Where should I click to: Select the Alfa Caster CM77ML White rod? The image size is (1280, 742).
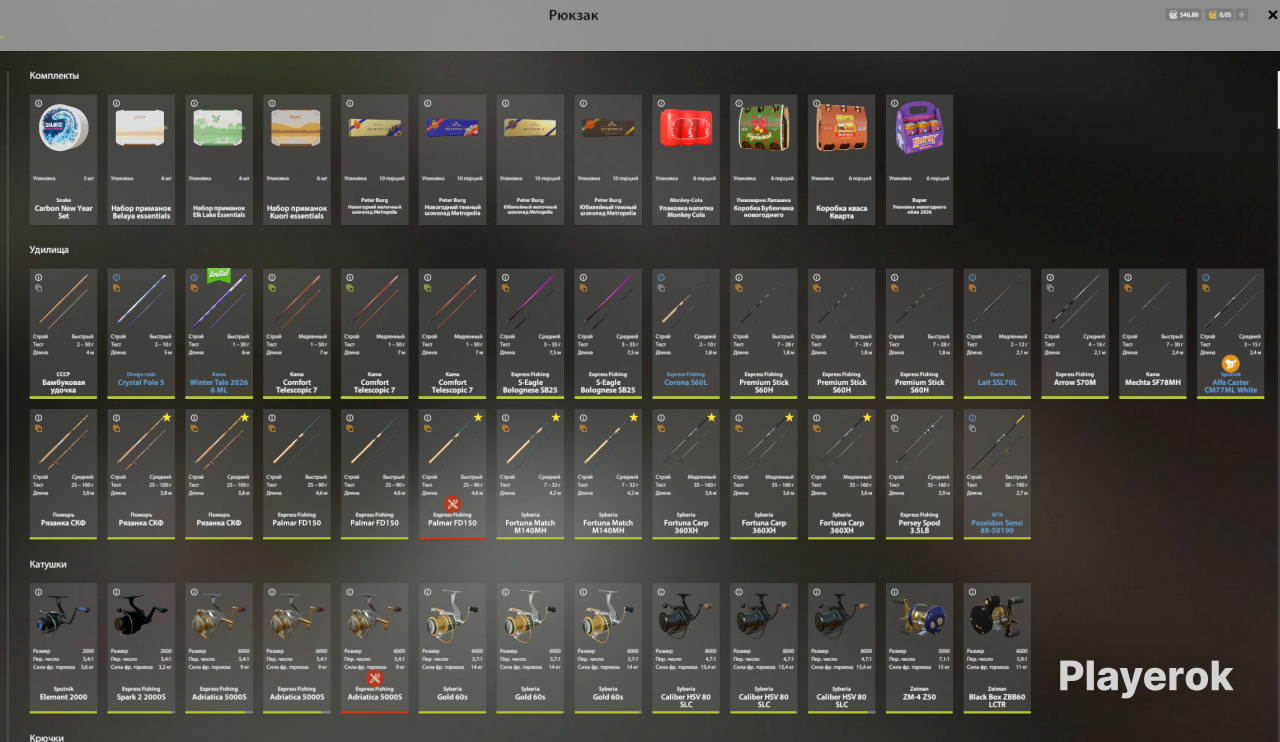(1230, 334)
